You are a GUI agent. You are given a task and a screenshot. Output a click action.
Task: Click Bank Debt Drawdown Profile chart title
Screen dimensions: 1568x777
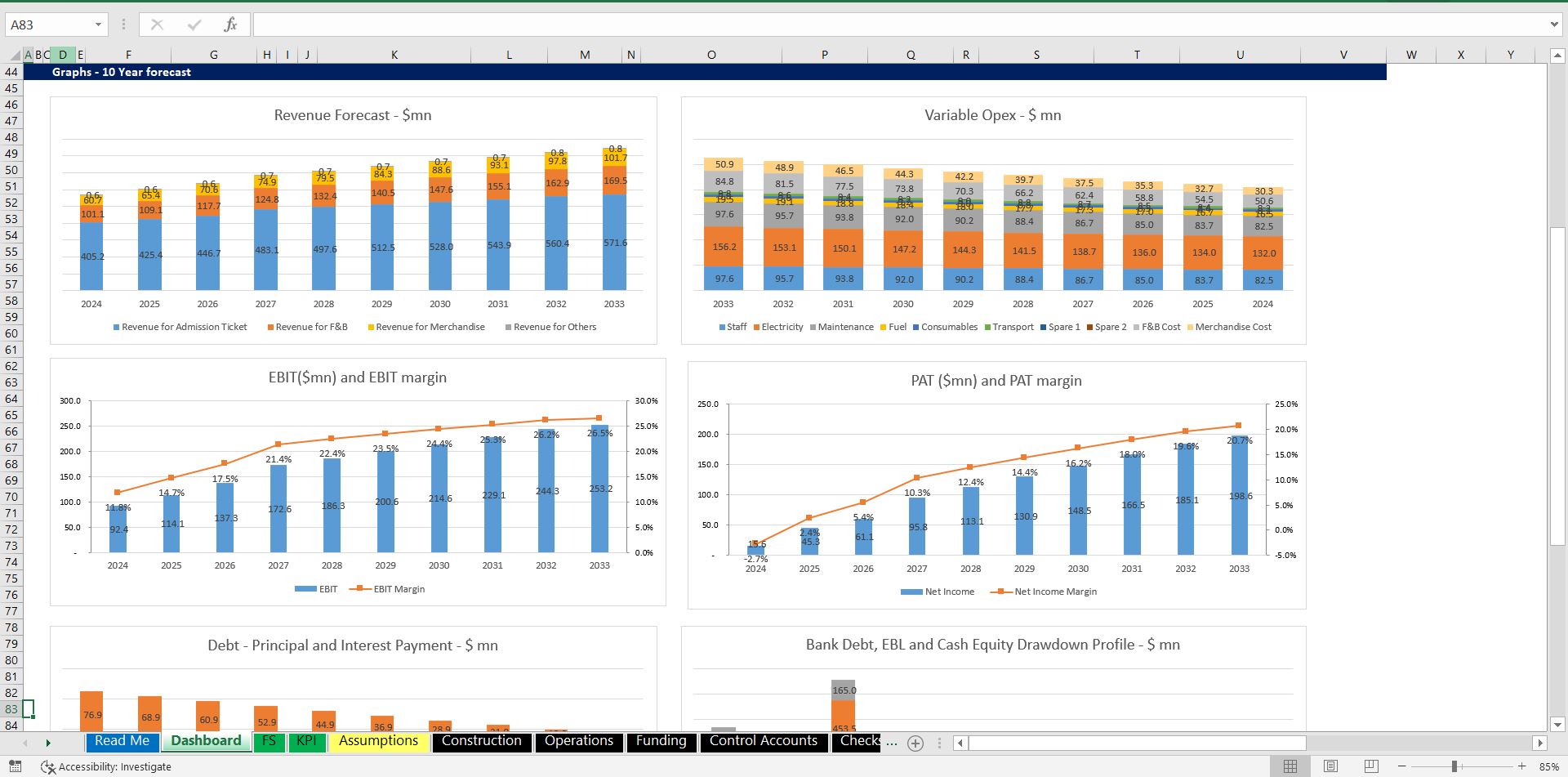pyautogui.click(x=992, y=645)
